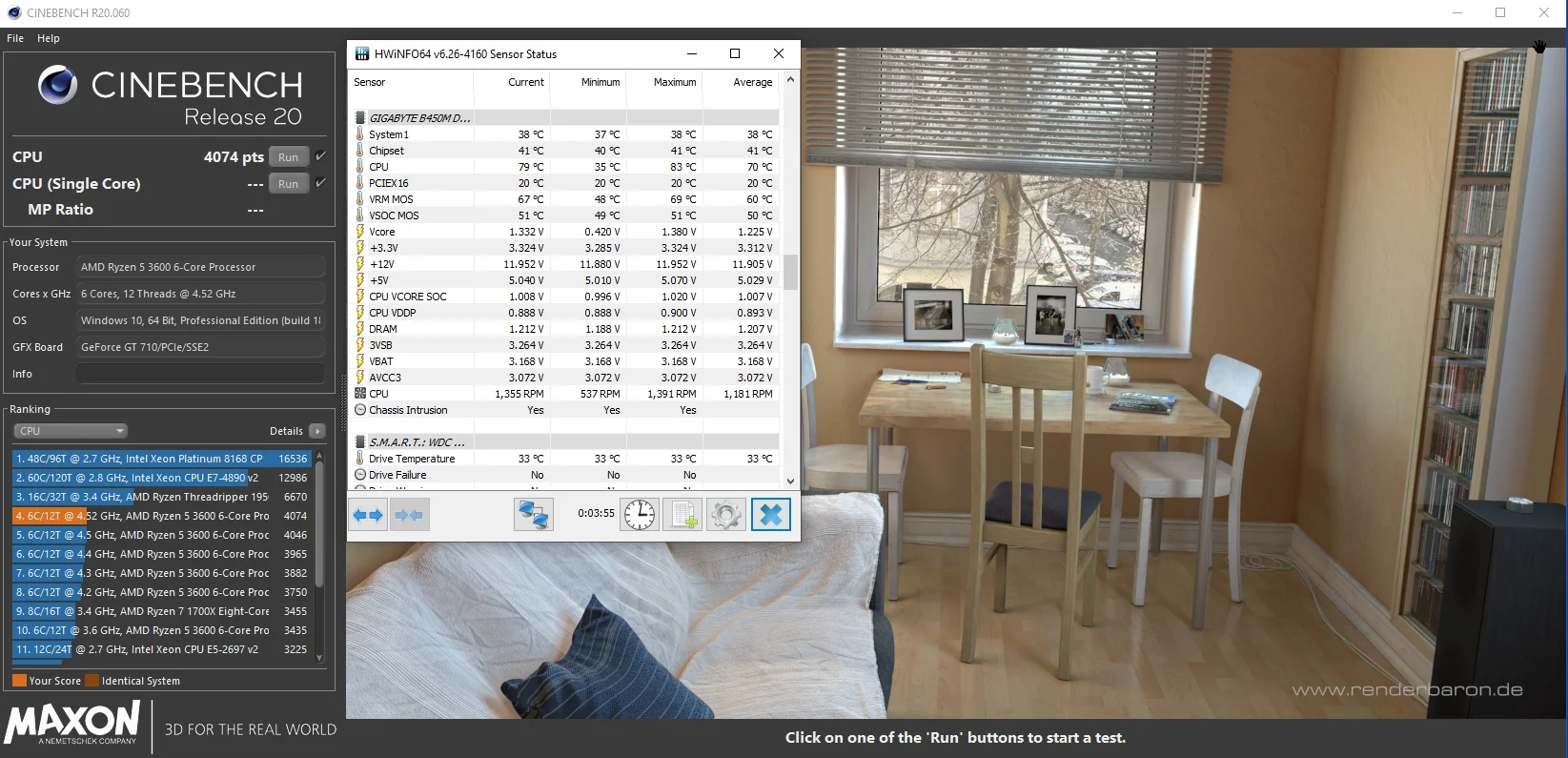Click the HWiNFO scrollbar down arrow

click(790, 481)
